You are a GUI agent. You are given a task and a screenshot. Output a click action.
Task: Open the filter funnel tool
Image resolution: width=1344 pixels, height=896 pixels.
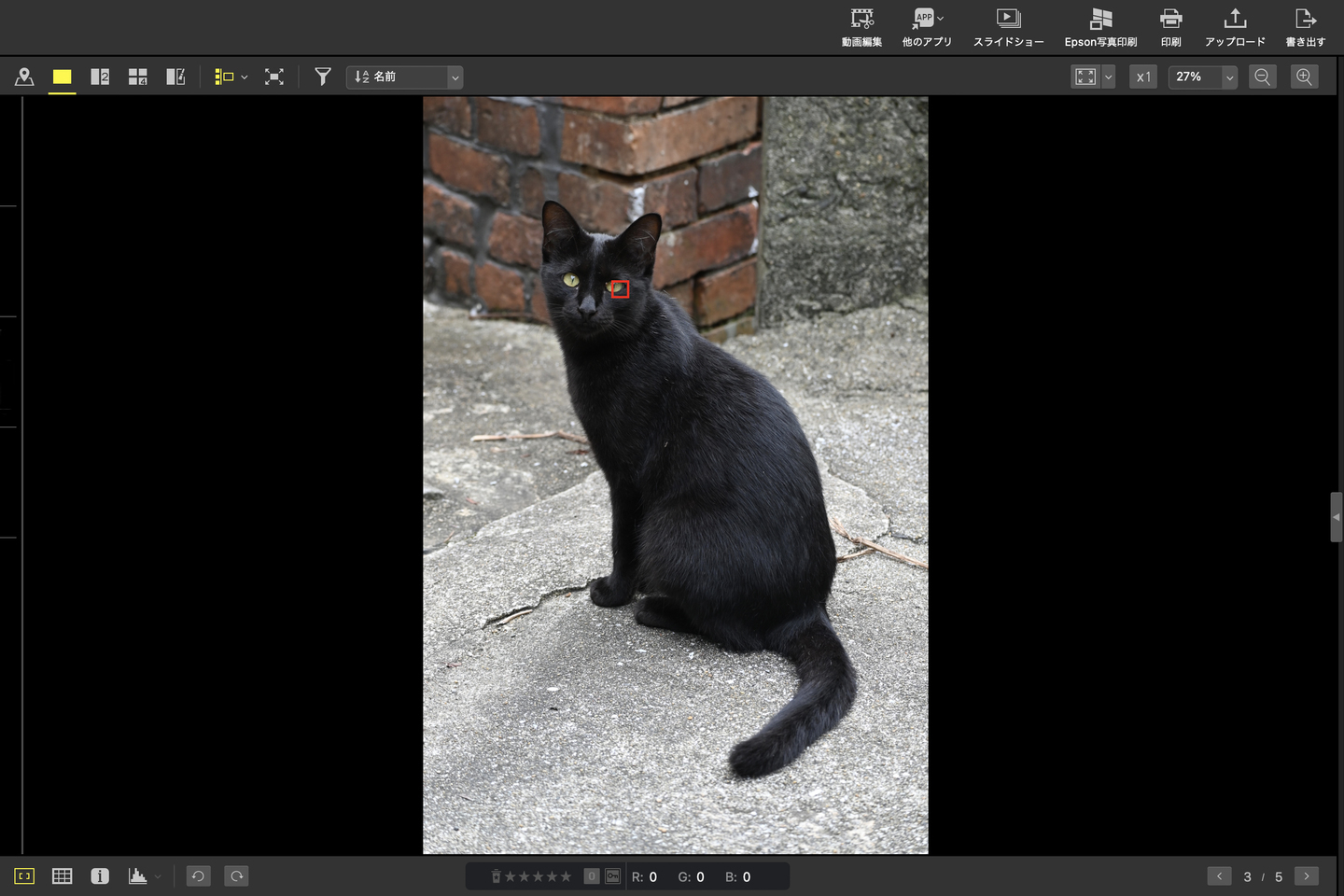pos(323,77)
